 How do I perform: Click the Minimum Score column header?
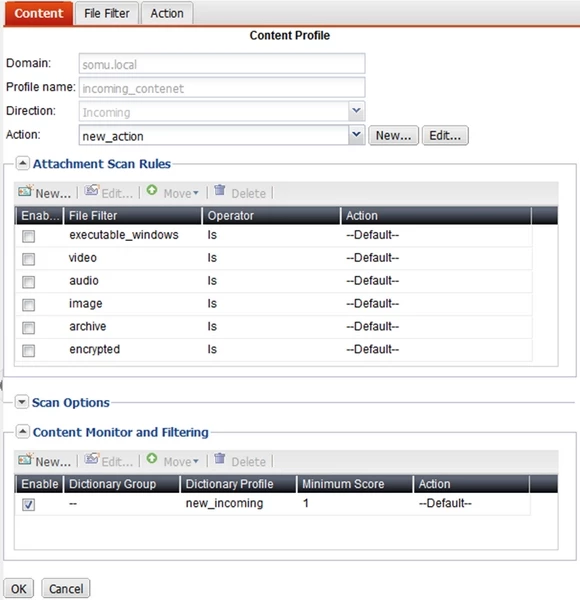[x=355, y=484]
